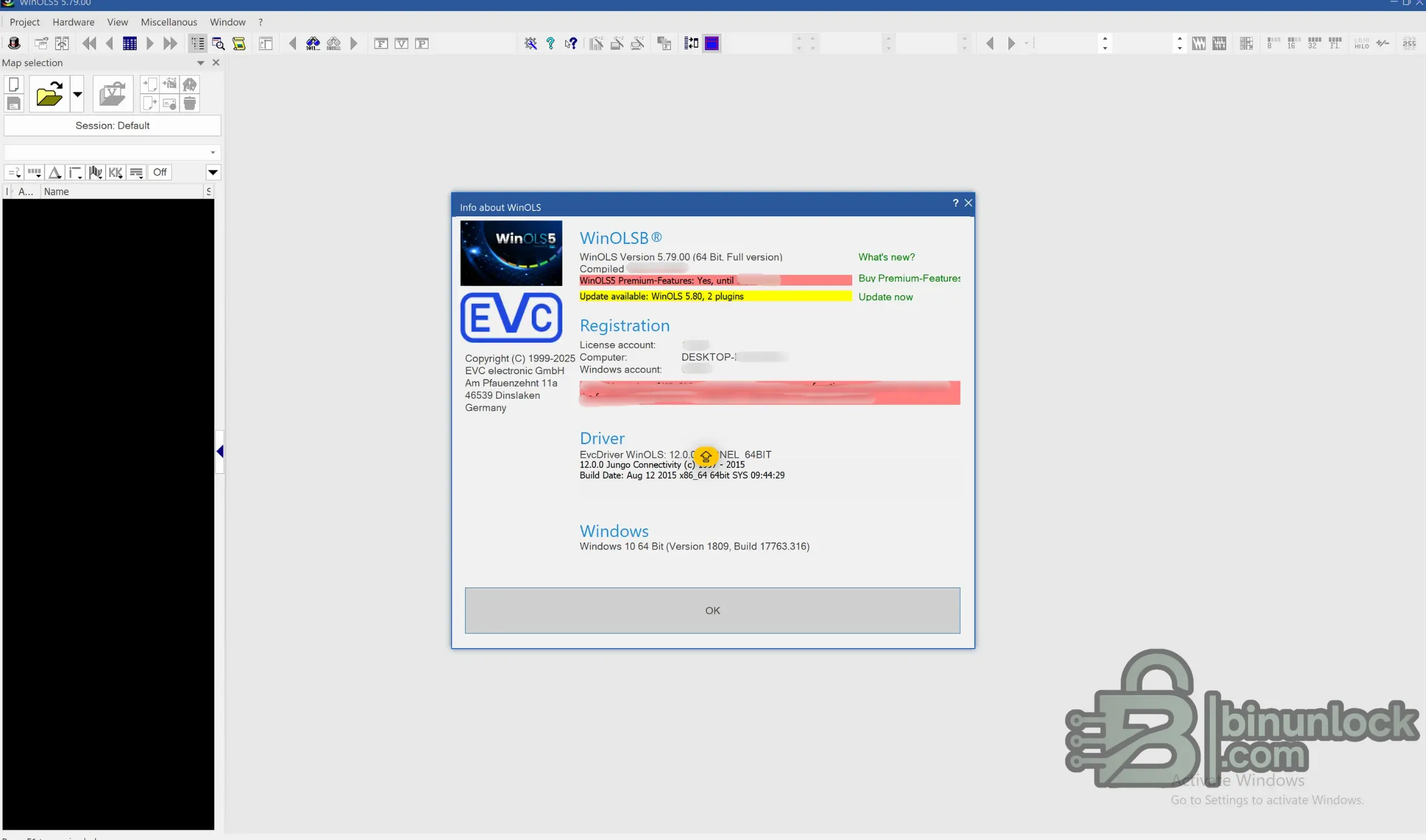This screenshot has height=840, width=1426.
Task: Click OK in Info about WinOLS
Action: coord(712,610)
